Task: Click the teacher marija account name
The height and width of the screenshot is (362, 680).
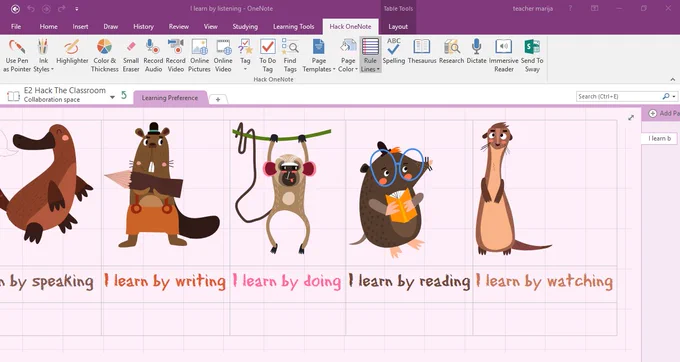Action: click(533, 9)
